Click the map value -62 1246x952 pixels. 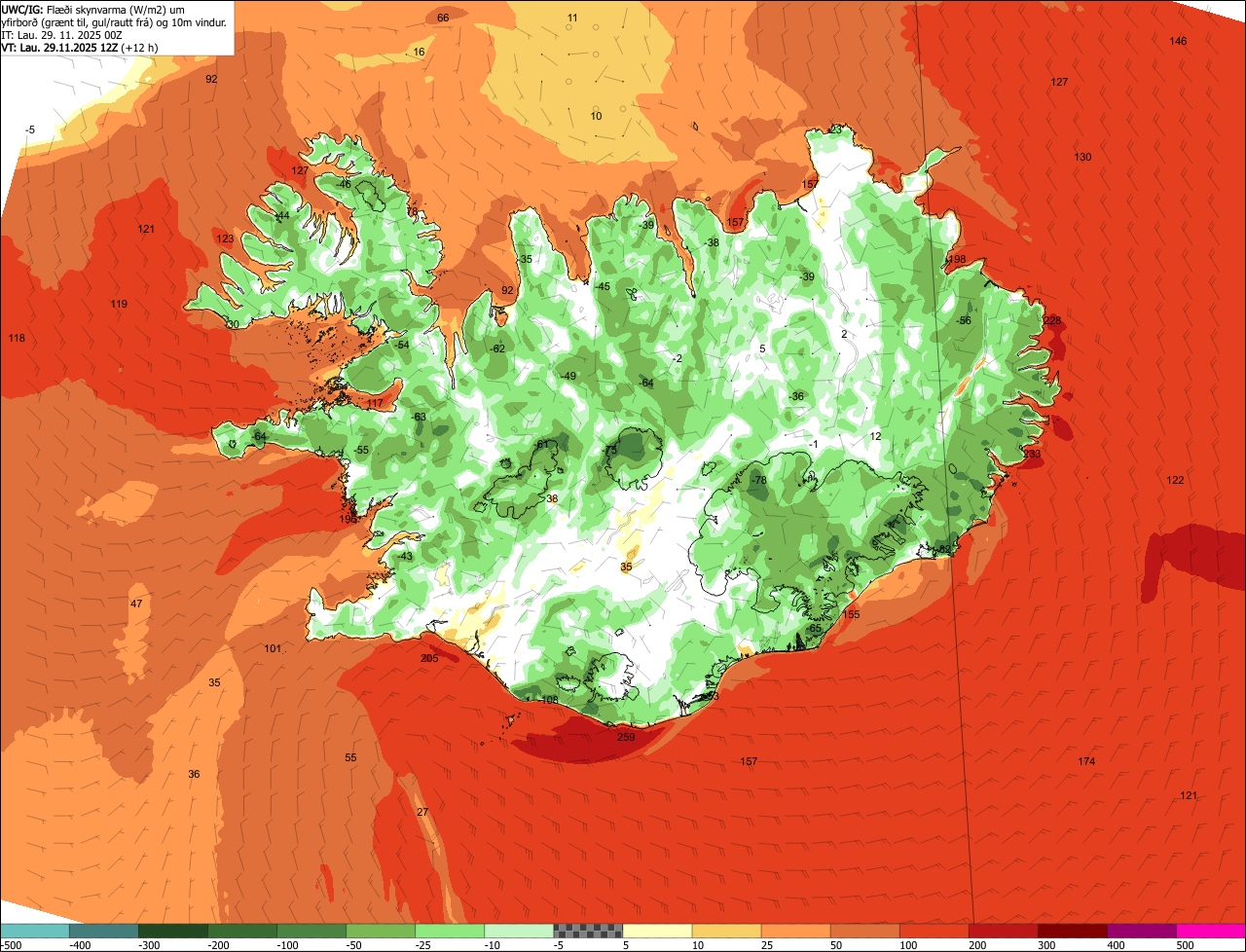497,348
